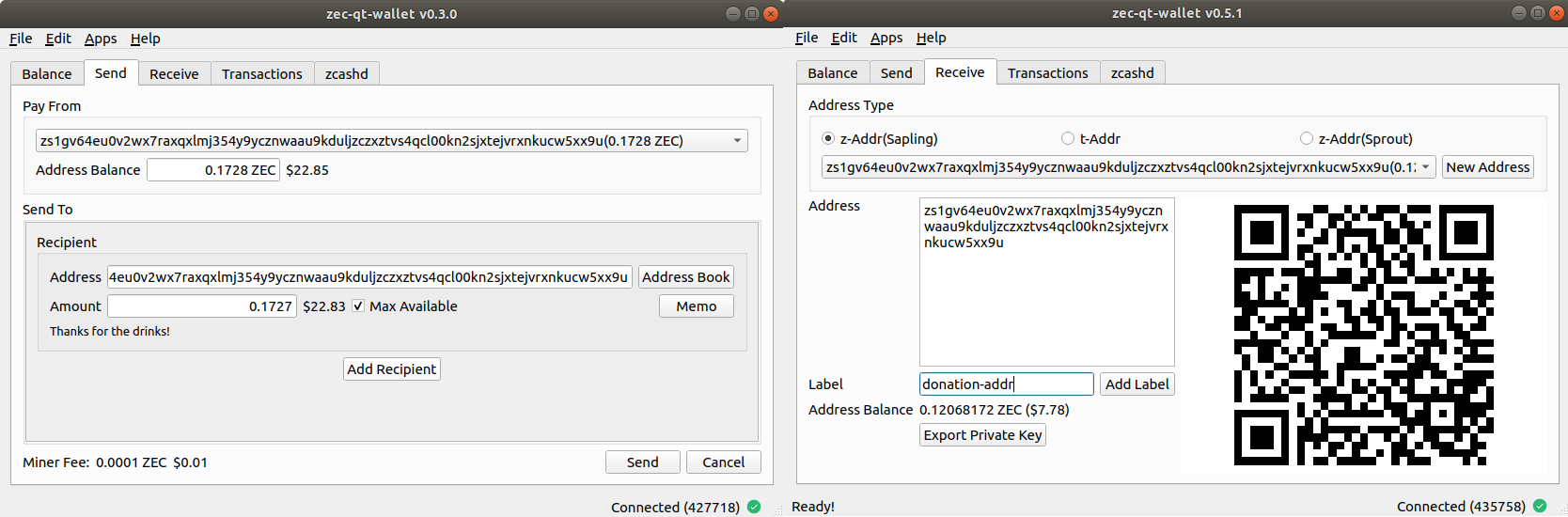The image size is (1568, 517).
Task: Switch to Transactions tab in v0.5.1 window
Action: (x=1047, y=73)
